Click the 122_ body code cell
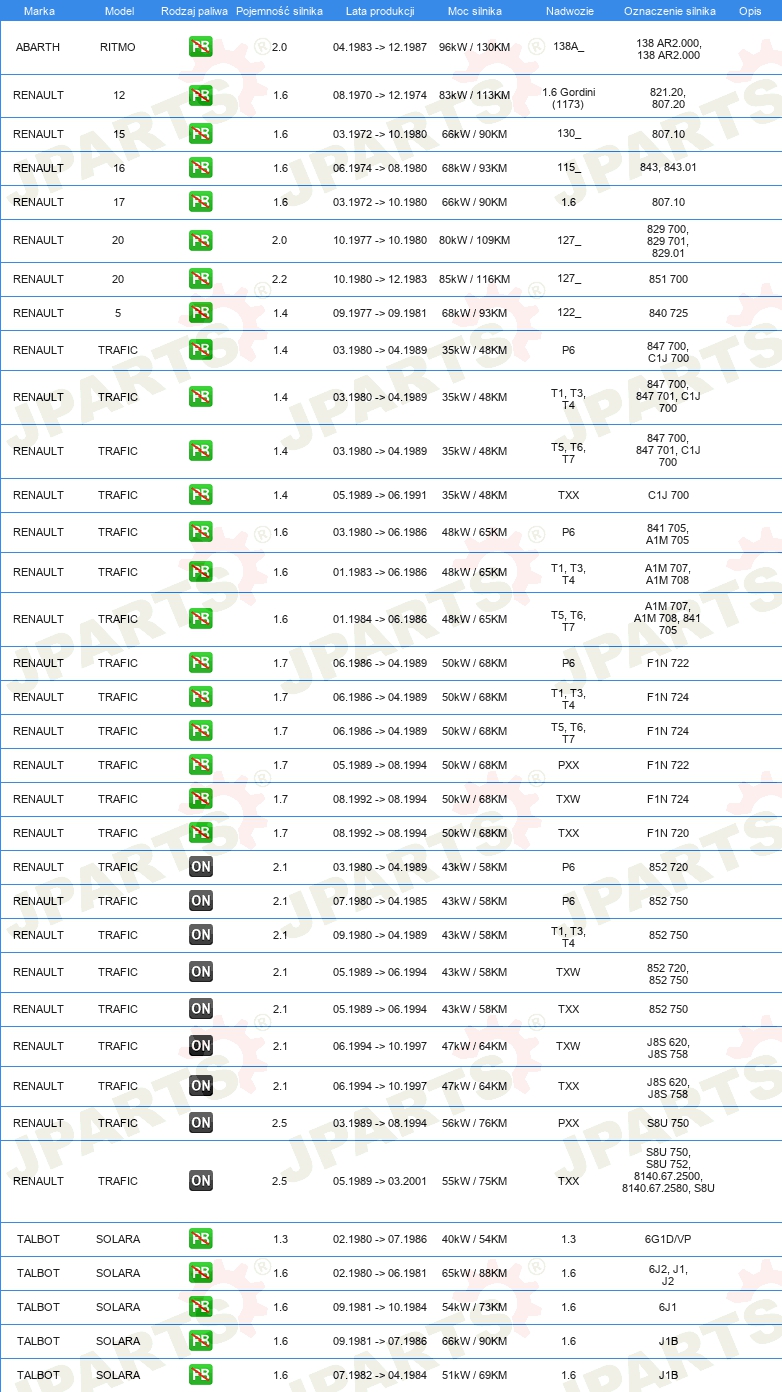782x1392 pixels. 568,313
